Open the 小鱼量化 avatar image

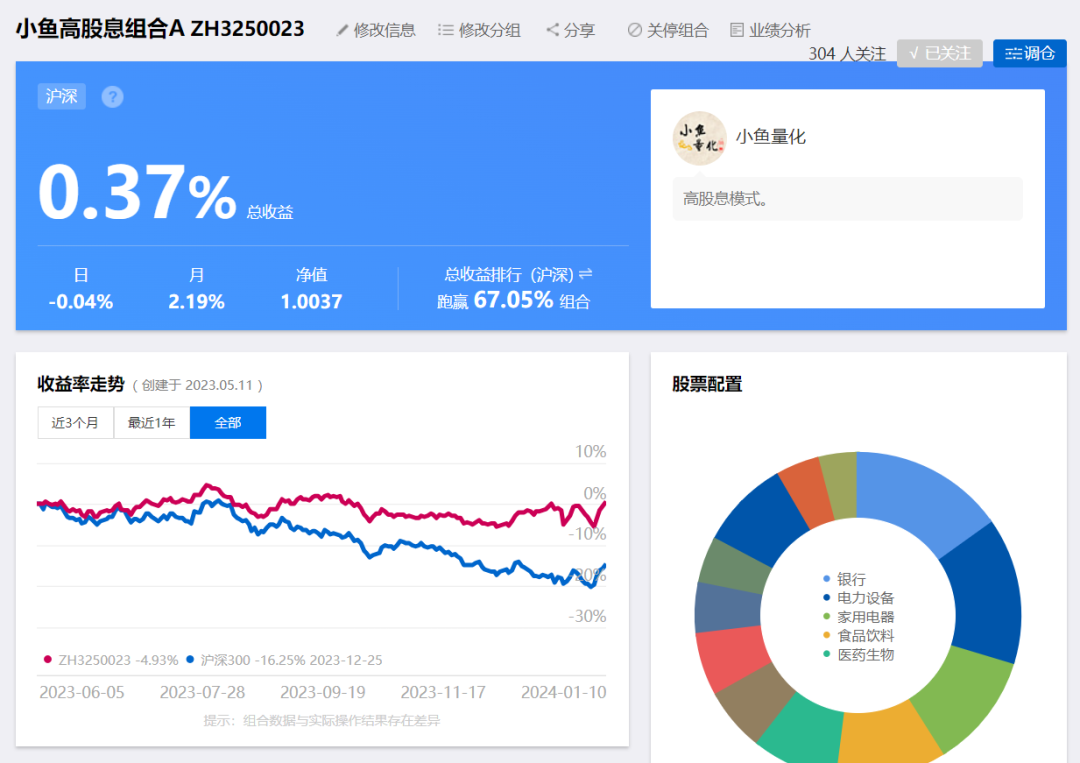[699, 138]
